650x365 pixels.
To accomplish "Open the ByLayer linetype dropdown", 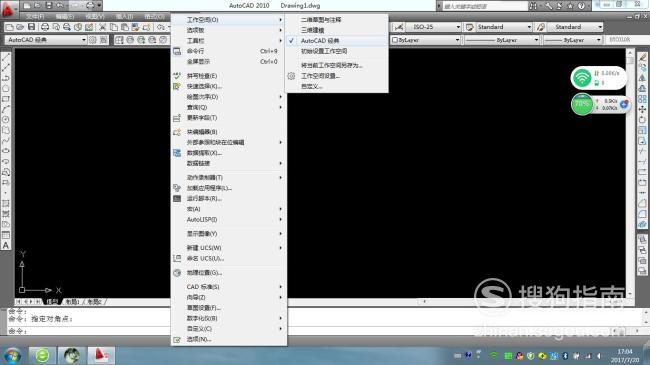I will [x=501, y=40].
